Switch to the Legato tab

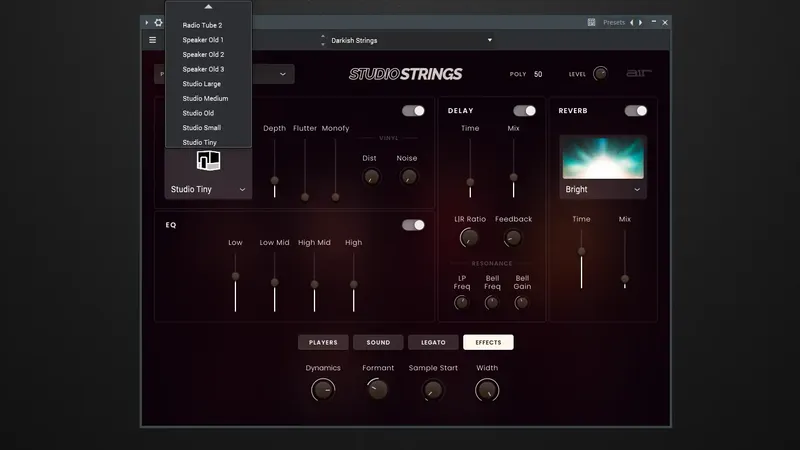[x=433, y=342]
